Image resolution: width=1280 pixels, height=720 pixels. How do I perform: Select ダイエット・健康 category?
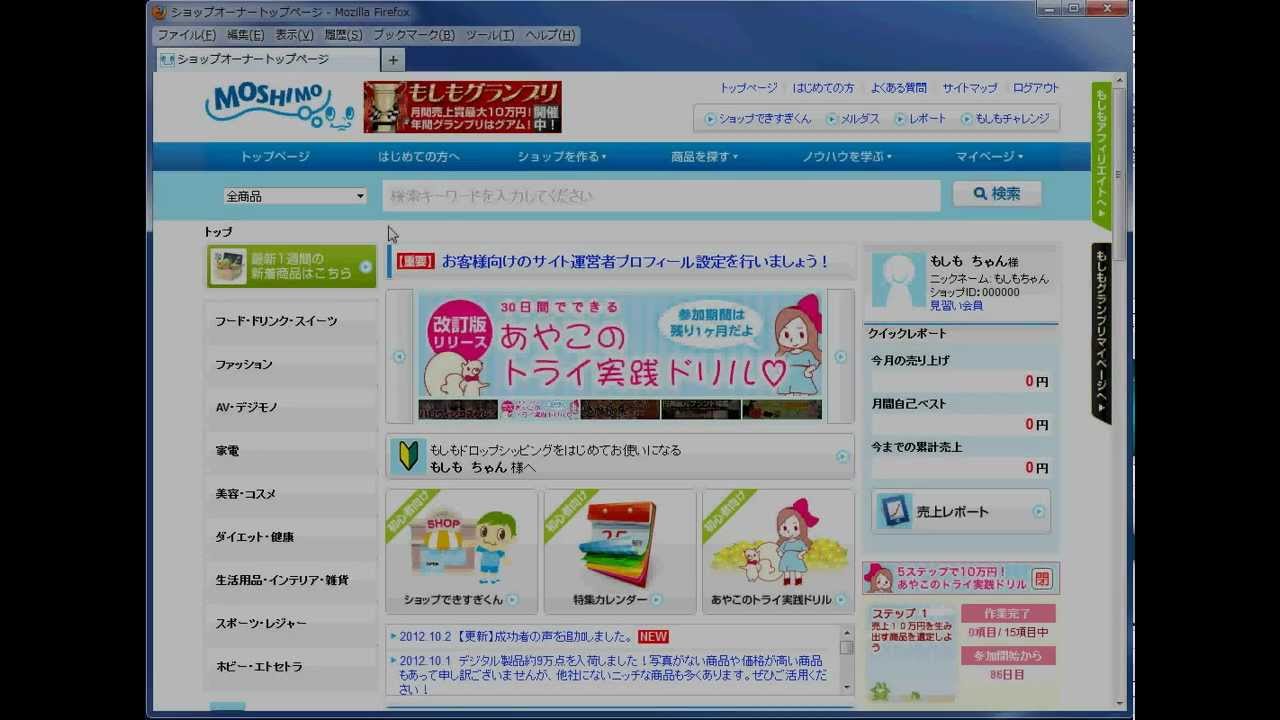291,537
